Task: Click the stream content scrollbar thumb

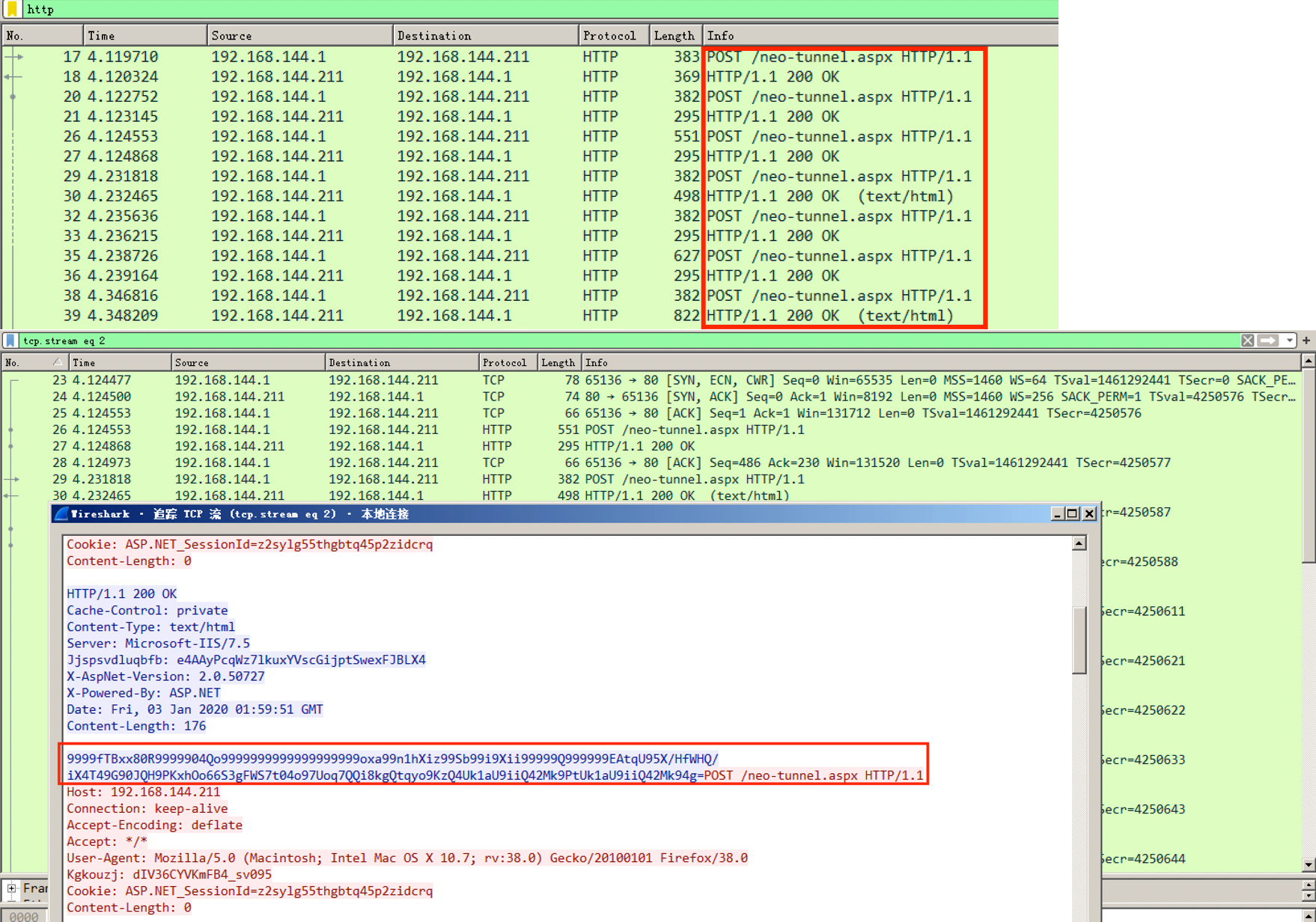Action: pos(1079,640)
